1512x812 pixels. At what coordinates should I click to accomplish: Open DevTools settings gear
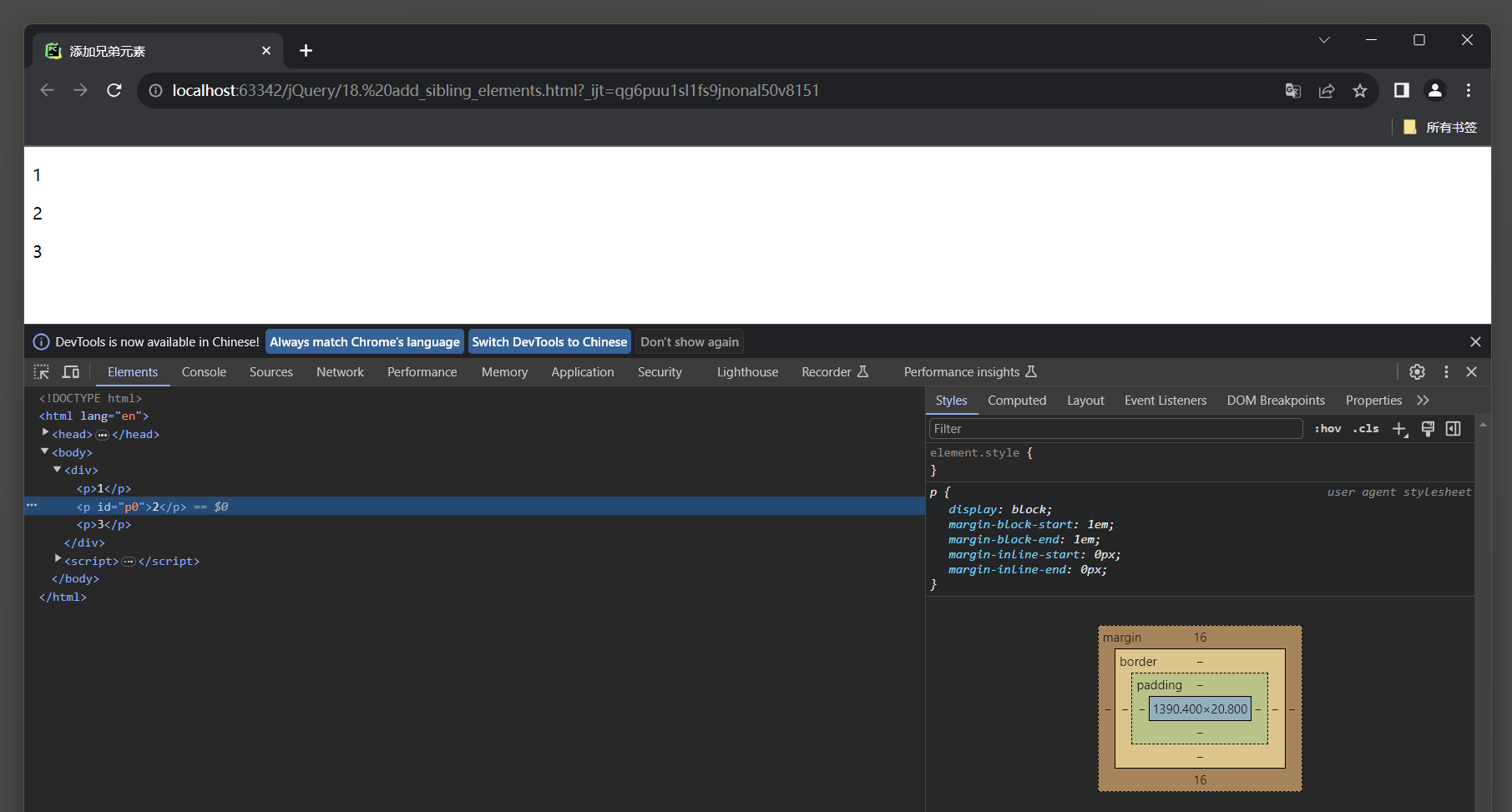1417,372
